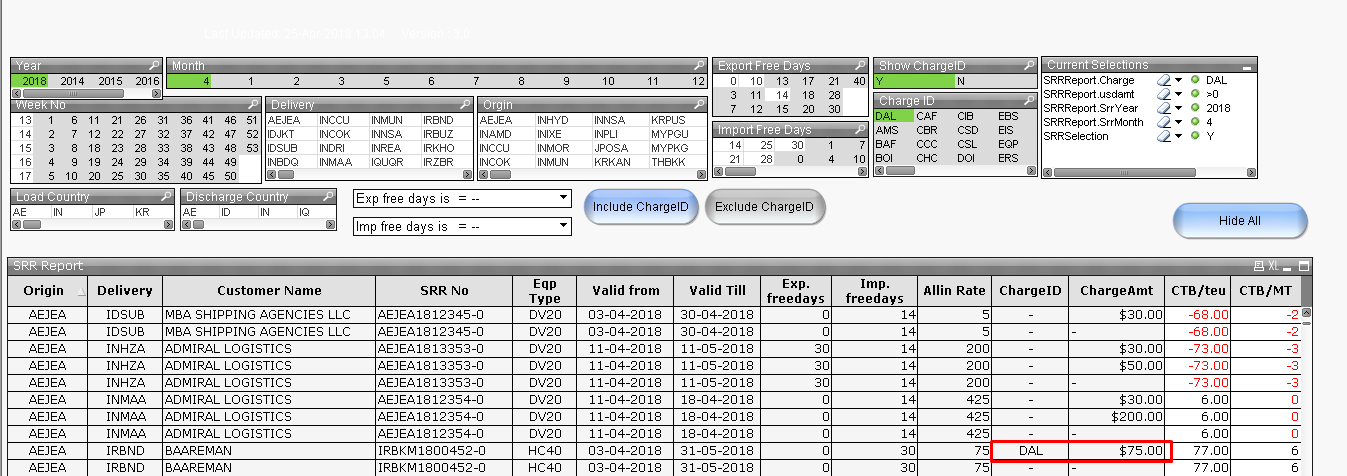
Task: Click the Include ChargeID button
Action: click(x=640, y=207)
